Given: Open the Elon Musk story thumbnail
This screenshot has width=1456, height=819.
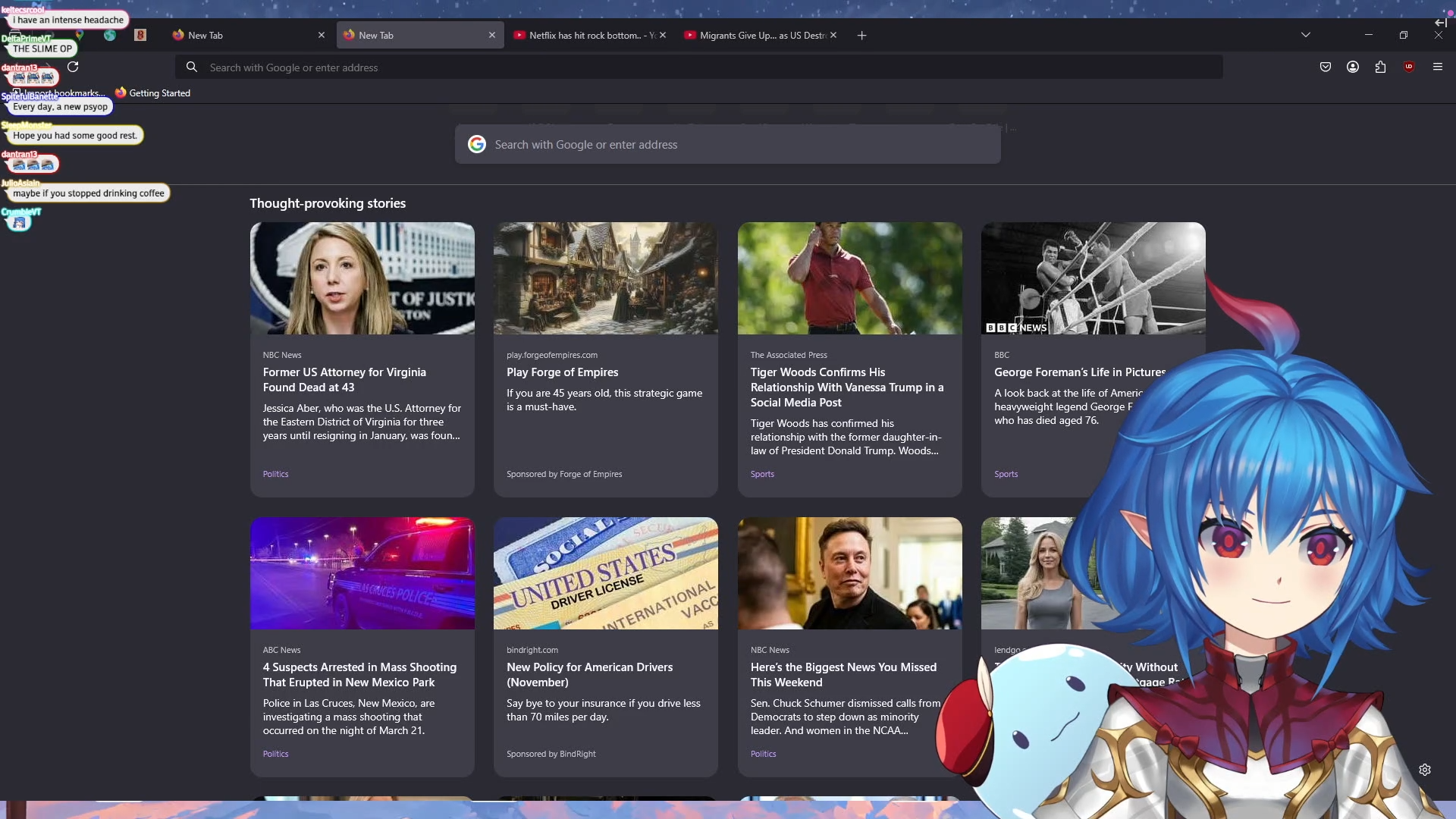Looking at the screenshot, I should point(849,573).
